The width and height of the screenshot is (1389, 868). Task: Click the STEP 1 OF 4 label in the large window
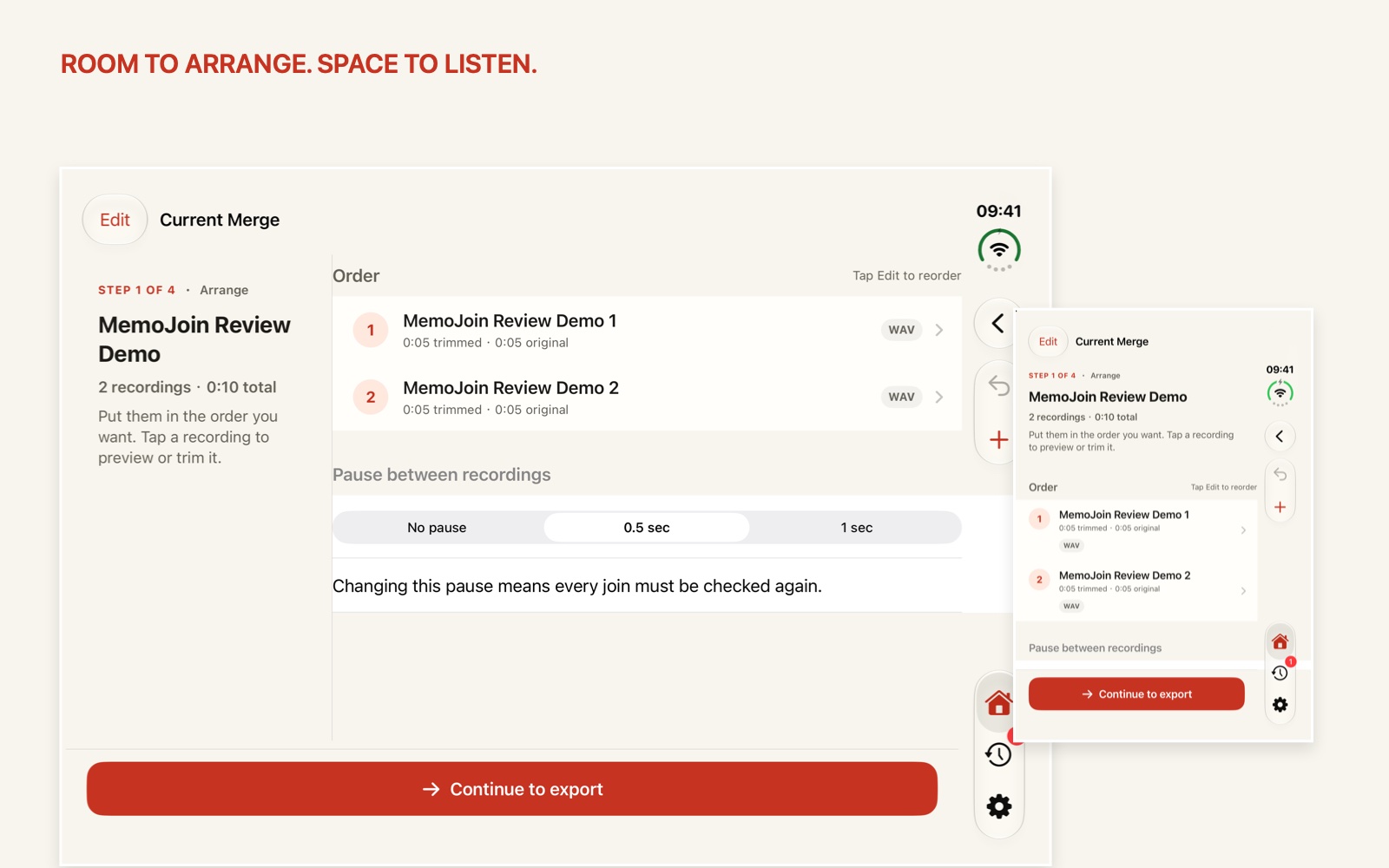pyautogui.click(x=136, y=290)
